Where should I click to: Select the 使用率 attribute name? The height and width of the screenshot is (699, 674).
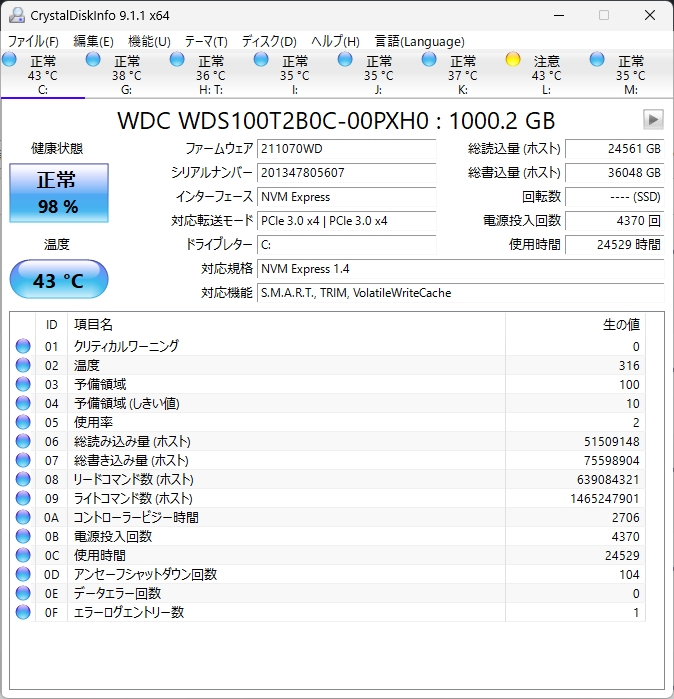pyautogui.click(x=93, y=422)
